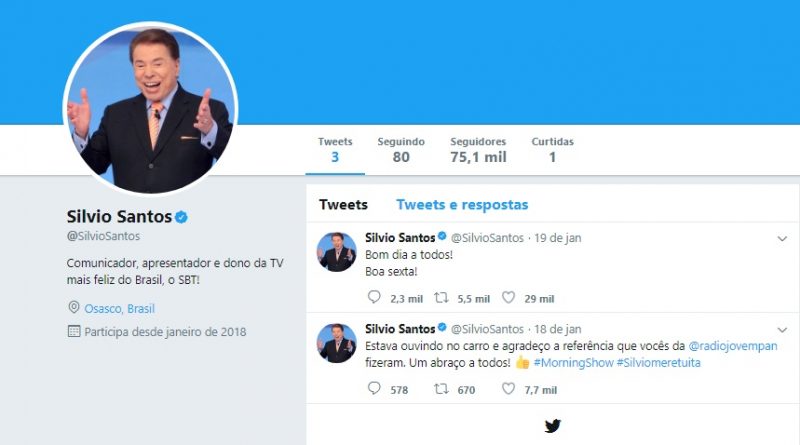Select the "Tweets" timeline tab
Image resolution: width=800 pixels, height=445 pixels.
coord(343,205)
